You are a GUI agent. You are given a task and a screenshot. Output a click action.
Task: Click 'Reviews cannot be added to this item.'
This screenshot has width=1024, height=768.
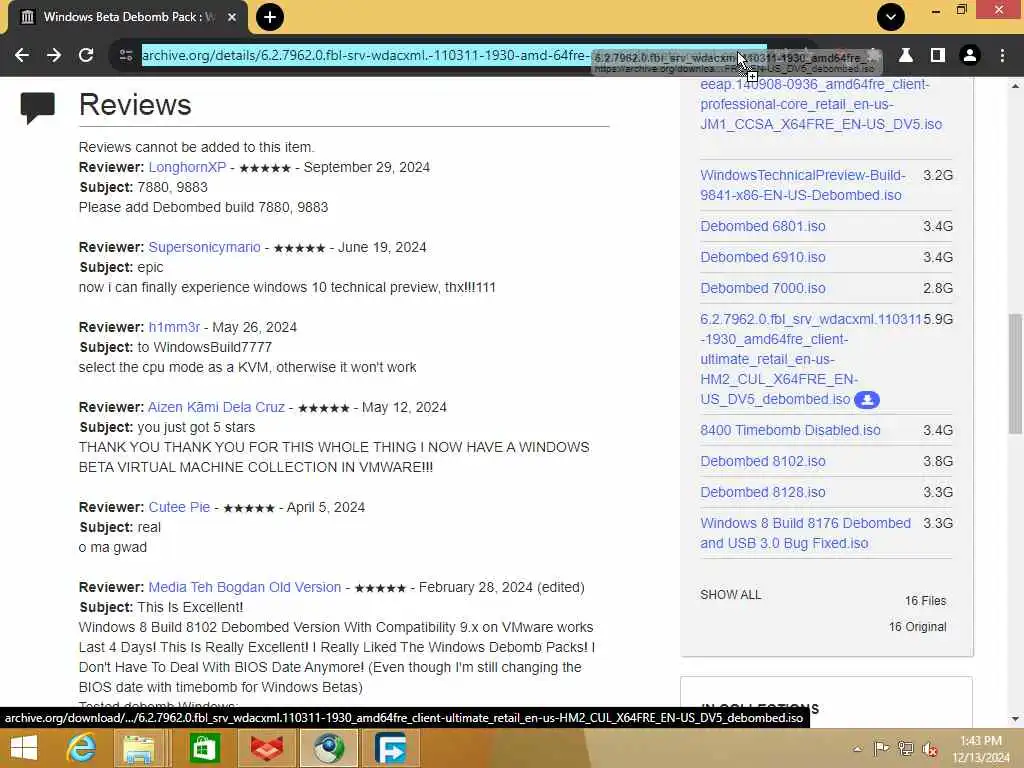pyautogui.click(x=196, y=148)
